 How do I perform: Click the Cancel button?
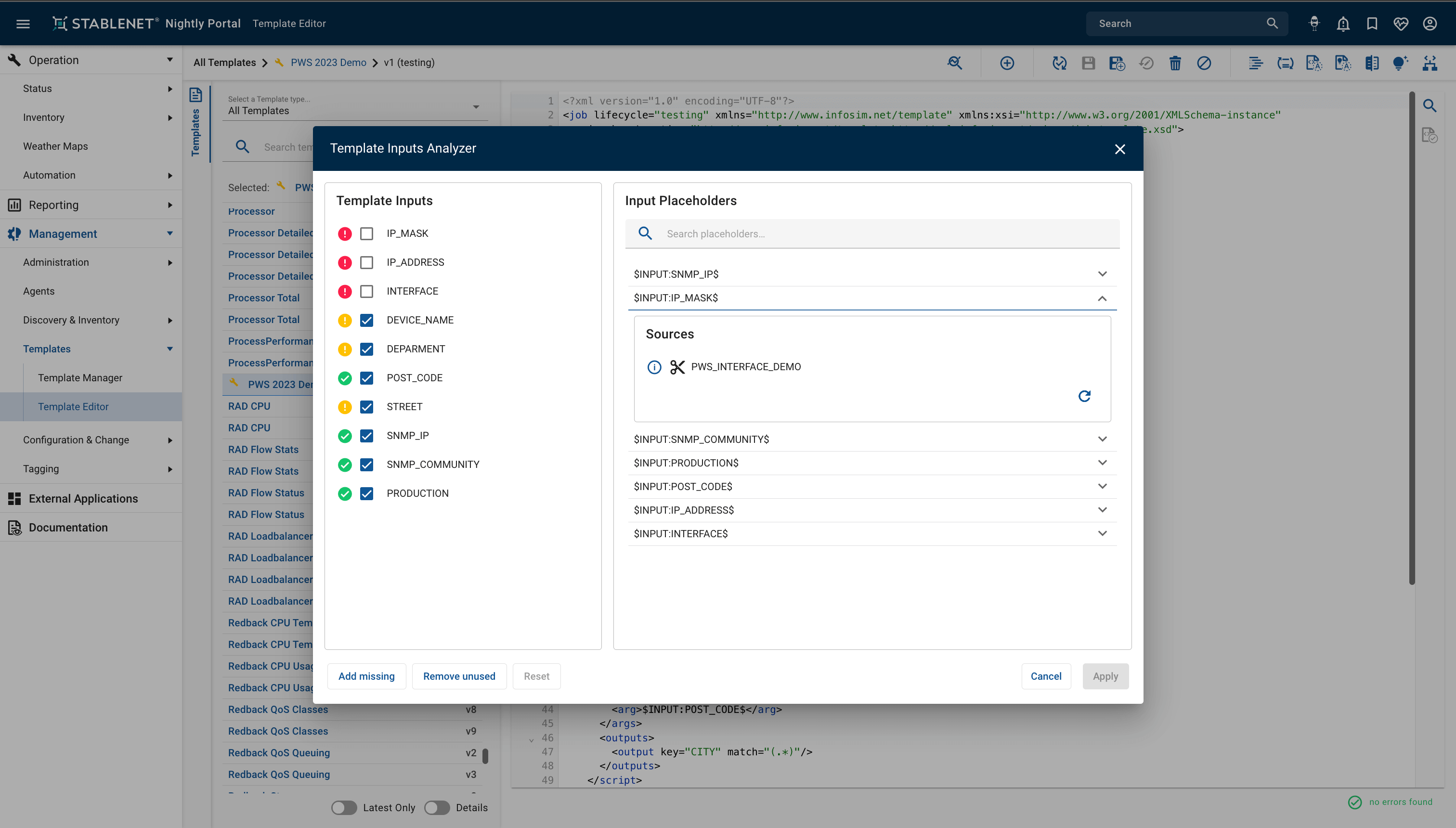point(1046,676)
